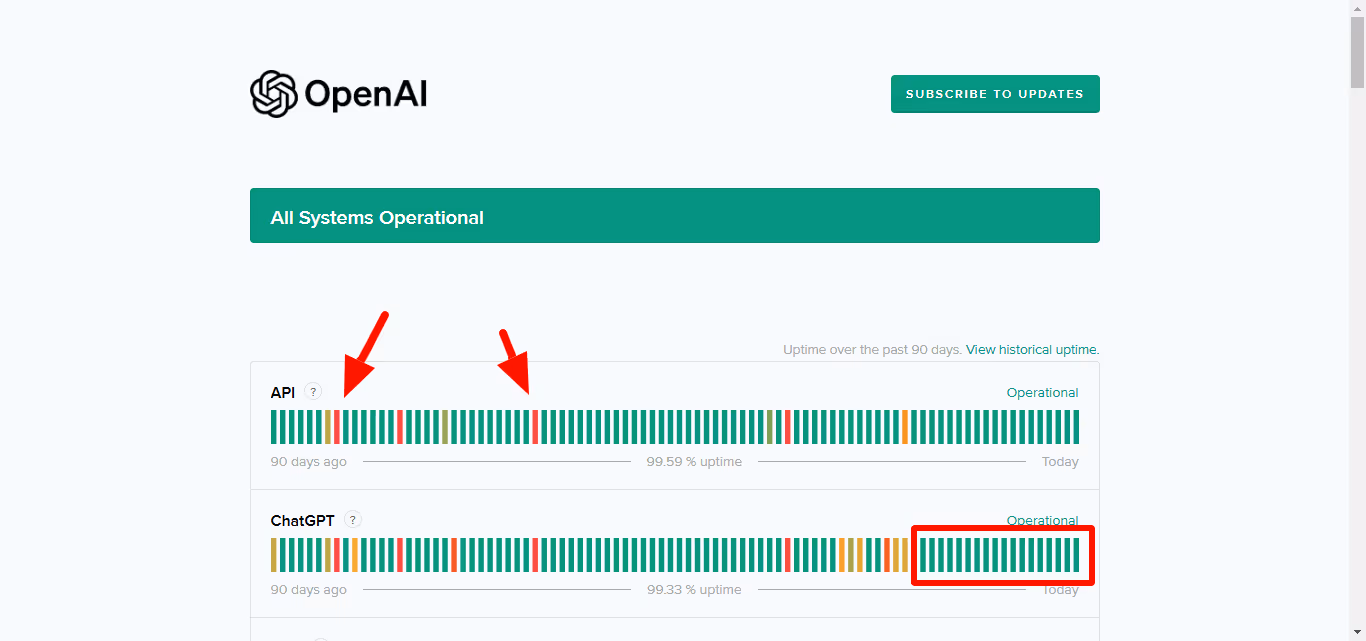1366x641 pixels.
Task: Click the API row Operational status text
Action: [x=1042, y=393]
